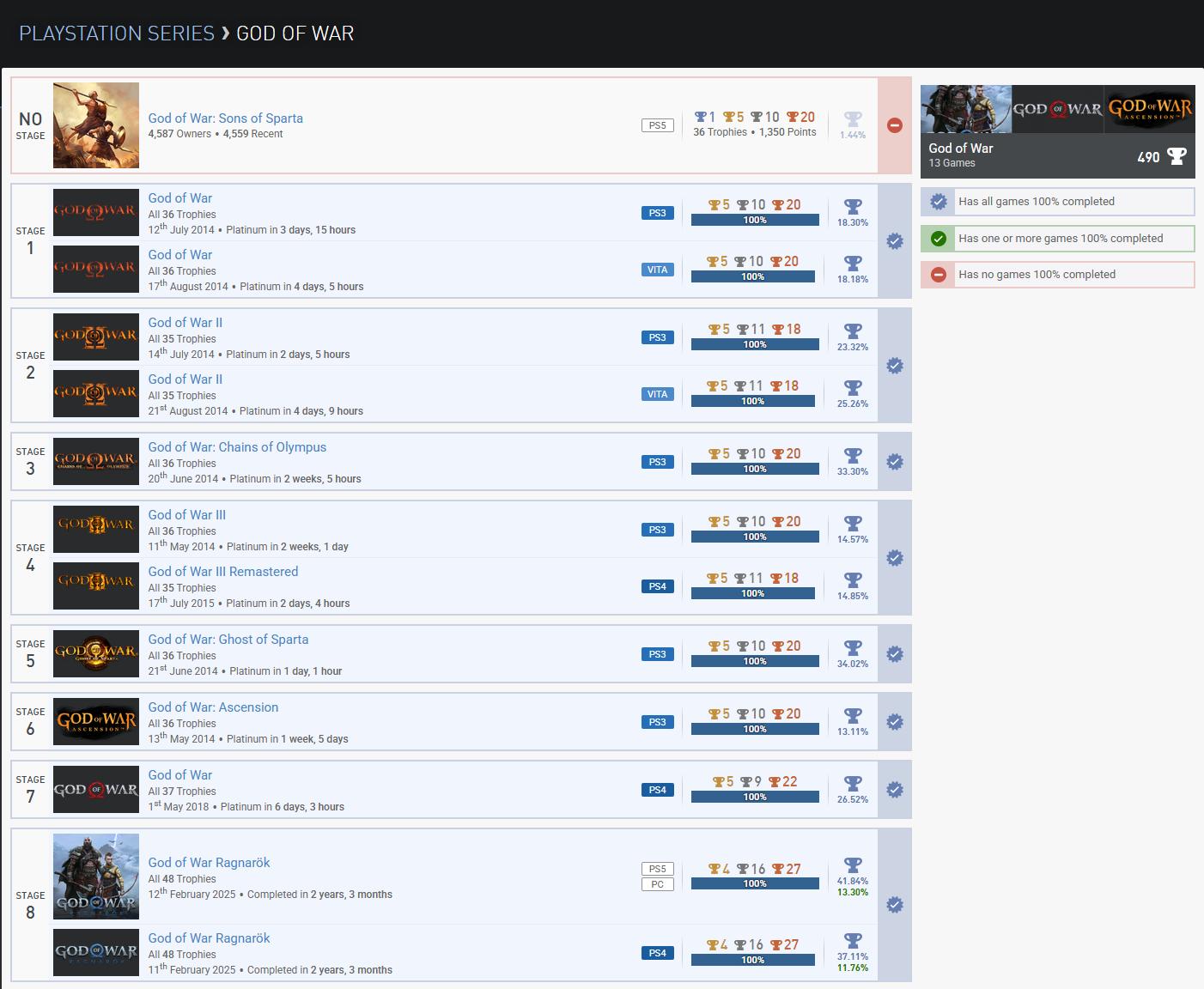1204x989 pixels.
Task: Open the God of War Ragnarök PS5 title
Action: 209,863
